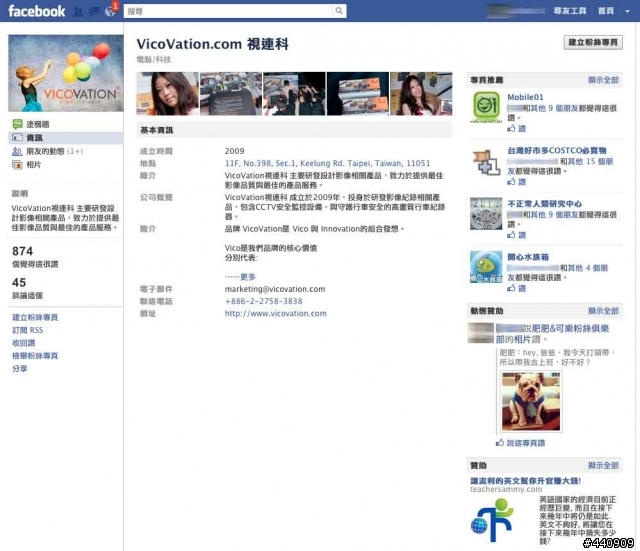Click the thumbs-up icon beside 說這專頁讚
This screenshot has height=551, width=640.
[x=500, y=443]
